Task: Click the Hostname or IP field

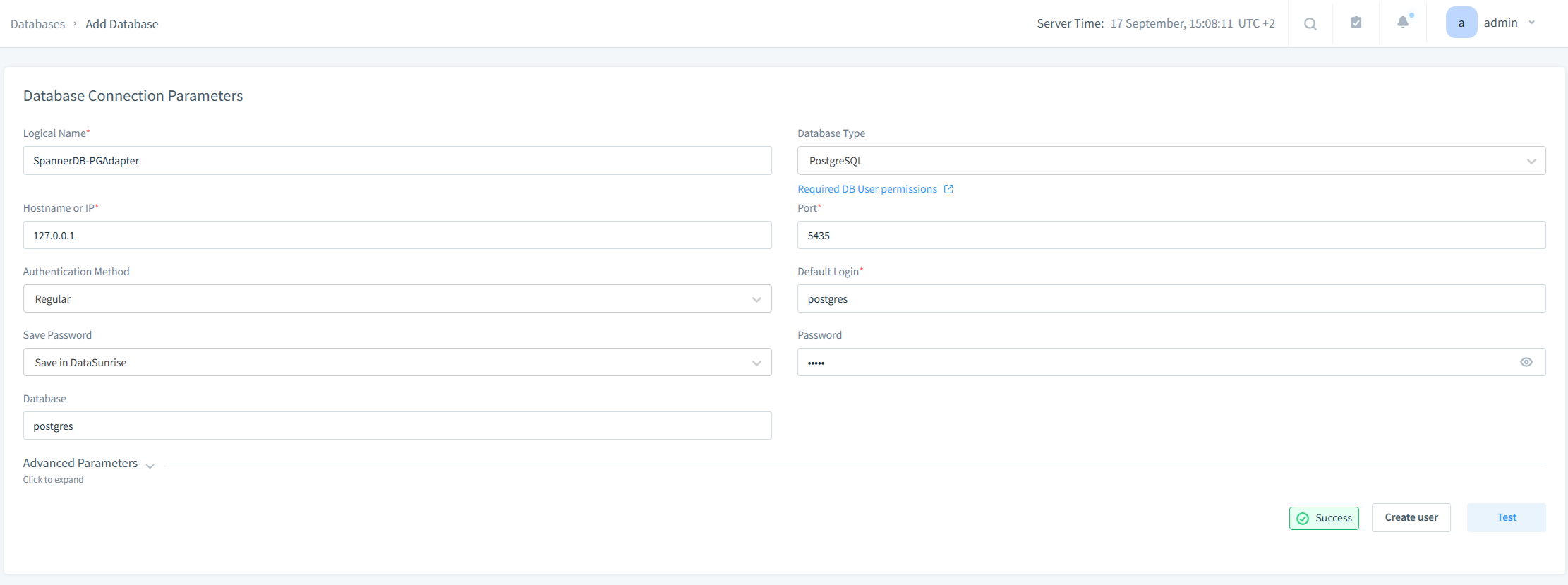Action: 397,235
